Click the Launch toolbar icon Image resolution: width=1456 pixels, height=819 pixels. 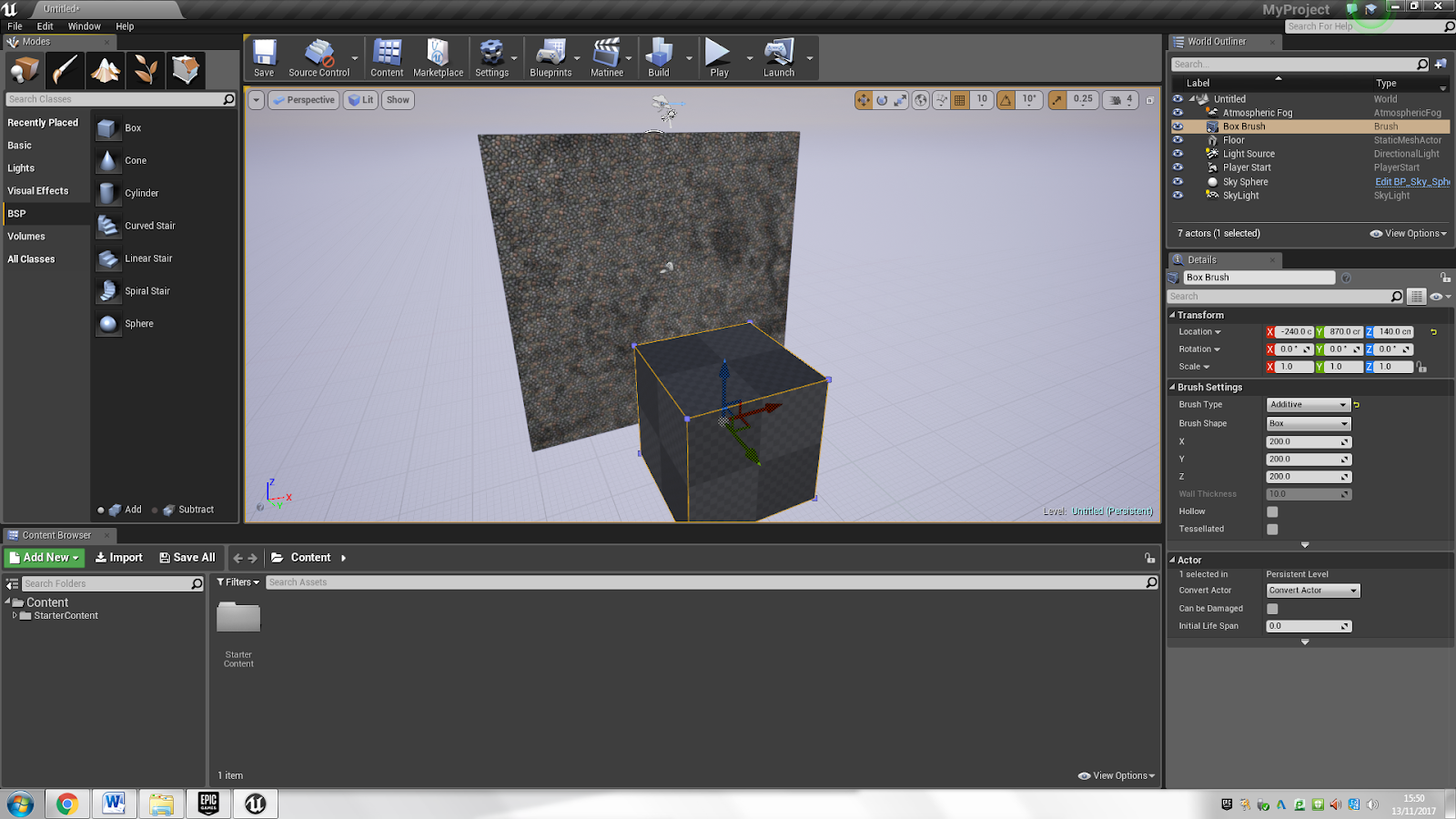pyautogui.click(x=779, y=58)
